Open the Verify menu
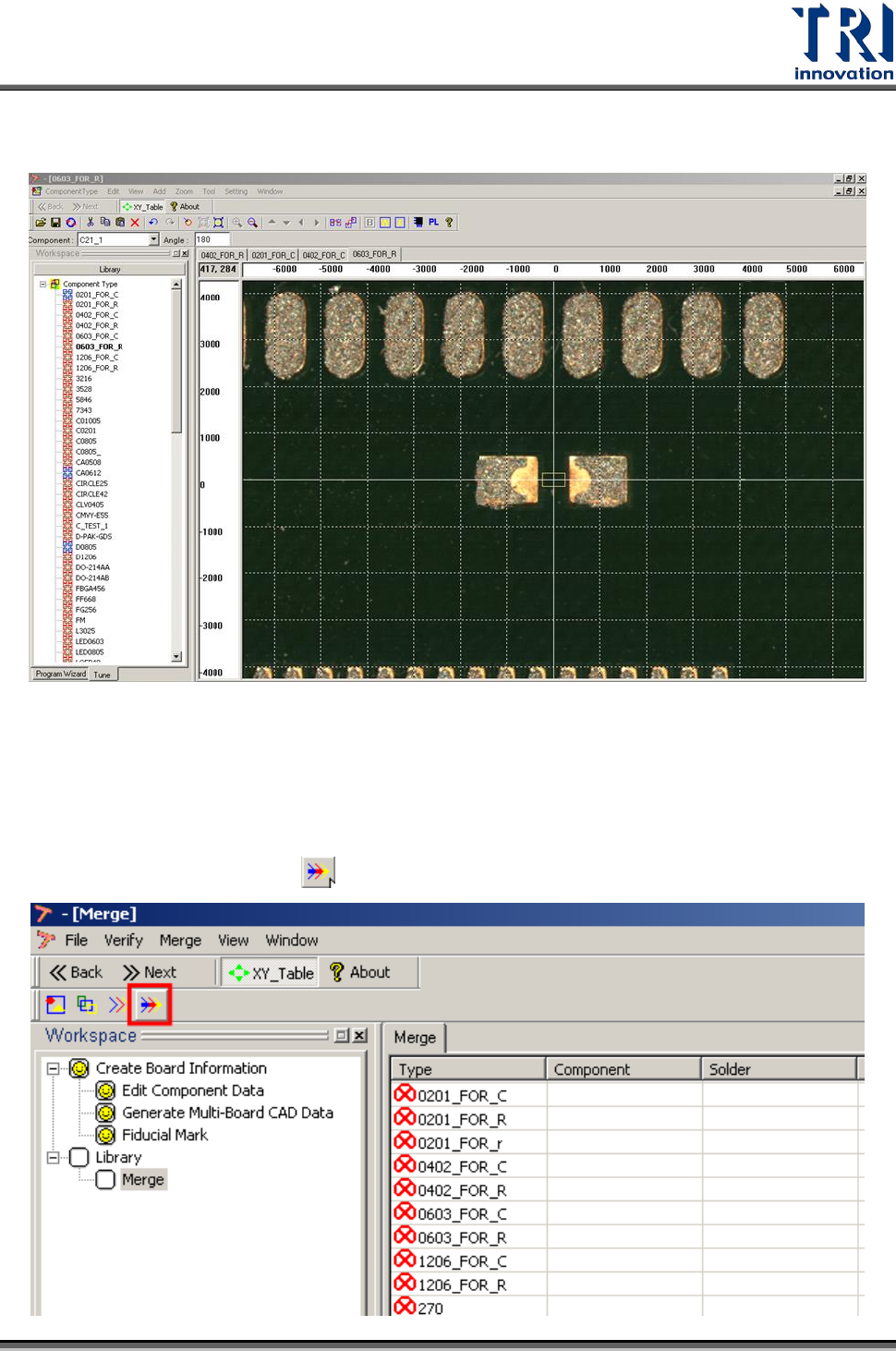This screenshot has height=1351, width=896. click(x=124, y=940)
